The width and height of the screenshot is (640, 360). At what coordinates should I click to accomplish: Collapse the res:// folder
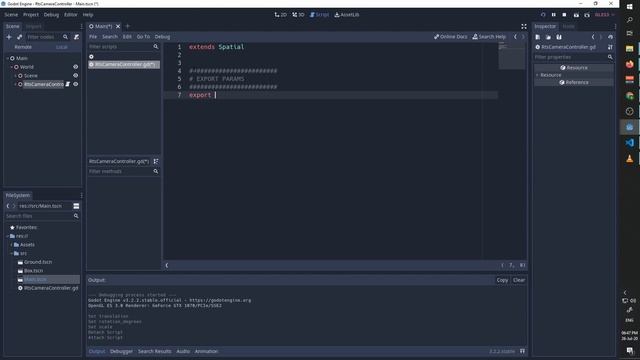coord(7,236)
